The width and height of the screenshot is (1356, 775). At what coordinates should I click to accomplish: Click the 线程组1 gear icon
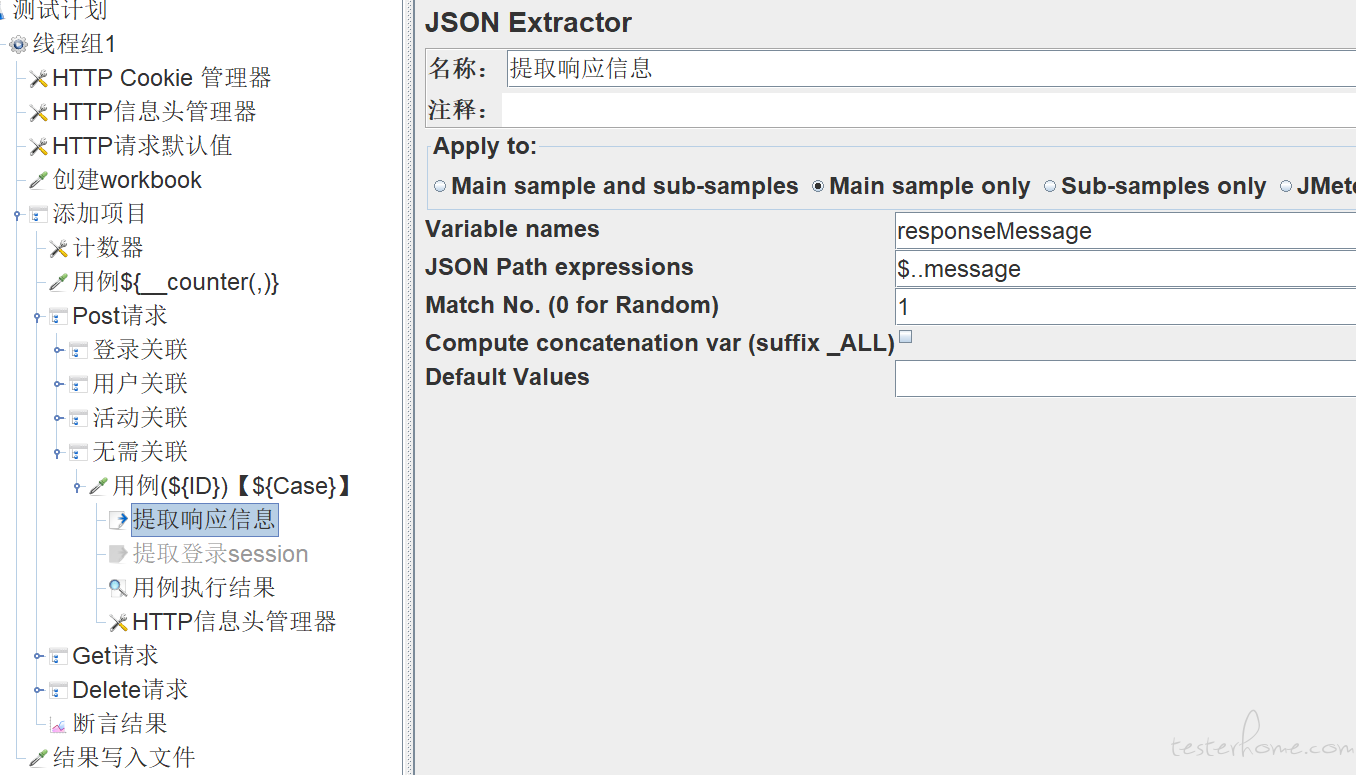pyautogui.click(x=18, y=45)
